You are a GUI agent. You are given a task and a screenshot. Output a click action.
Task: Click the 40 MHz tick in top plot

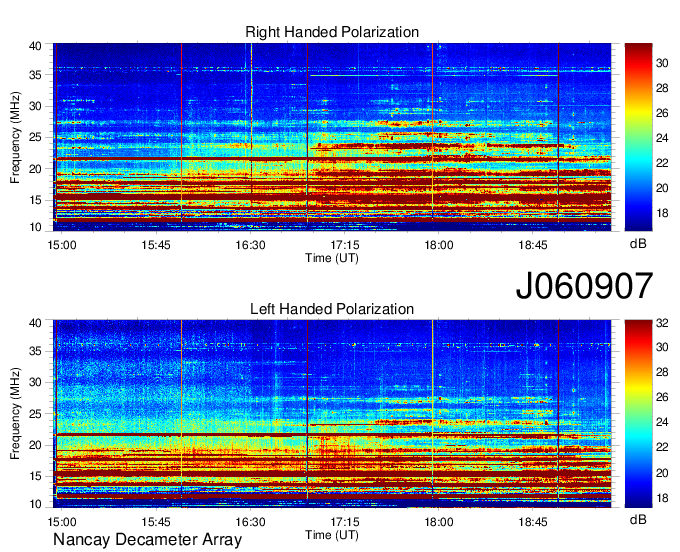click(35, 46)
